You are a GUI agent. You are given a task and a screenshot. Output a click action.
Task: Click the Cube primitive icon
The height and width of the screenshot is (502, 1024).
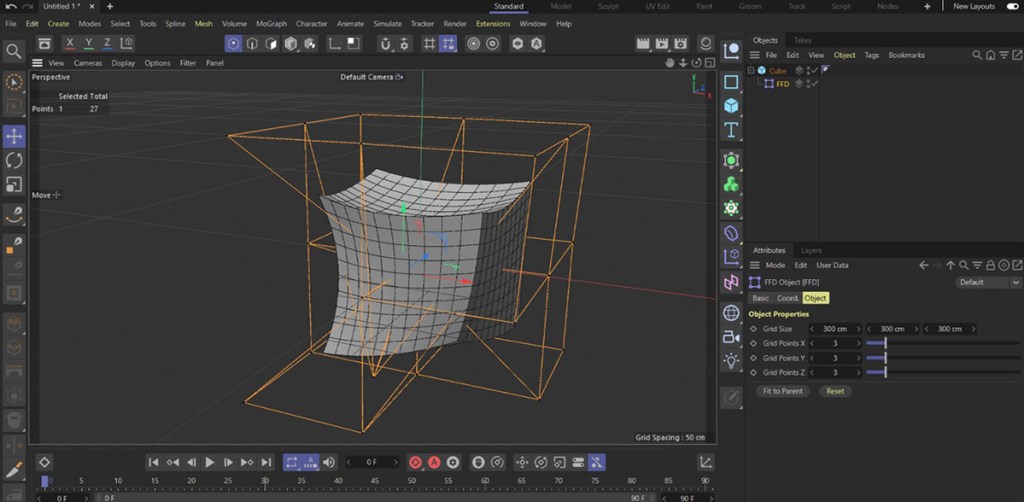731,105
